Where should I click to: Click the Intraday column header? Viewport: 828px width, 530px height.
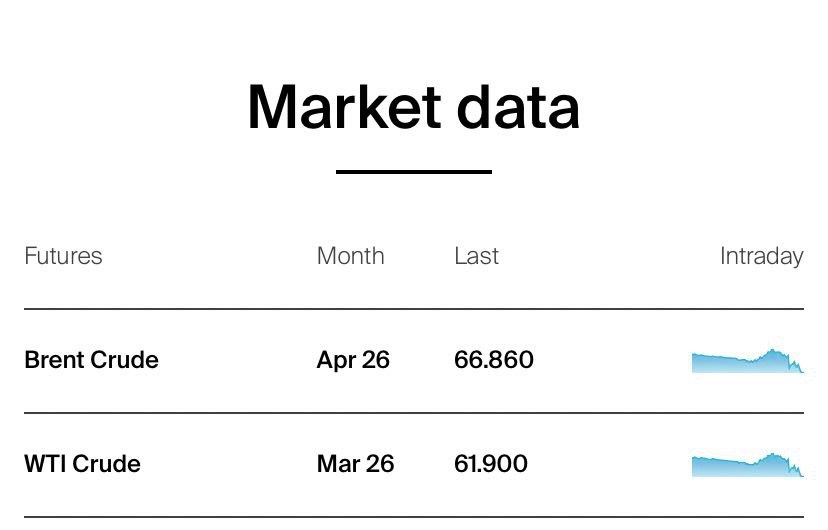click(761, 256)
